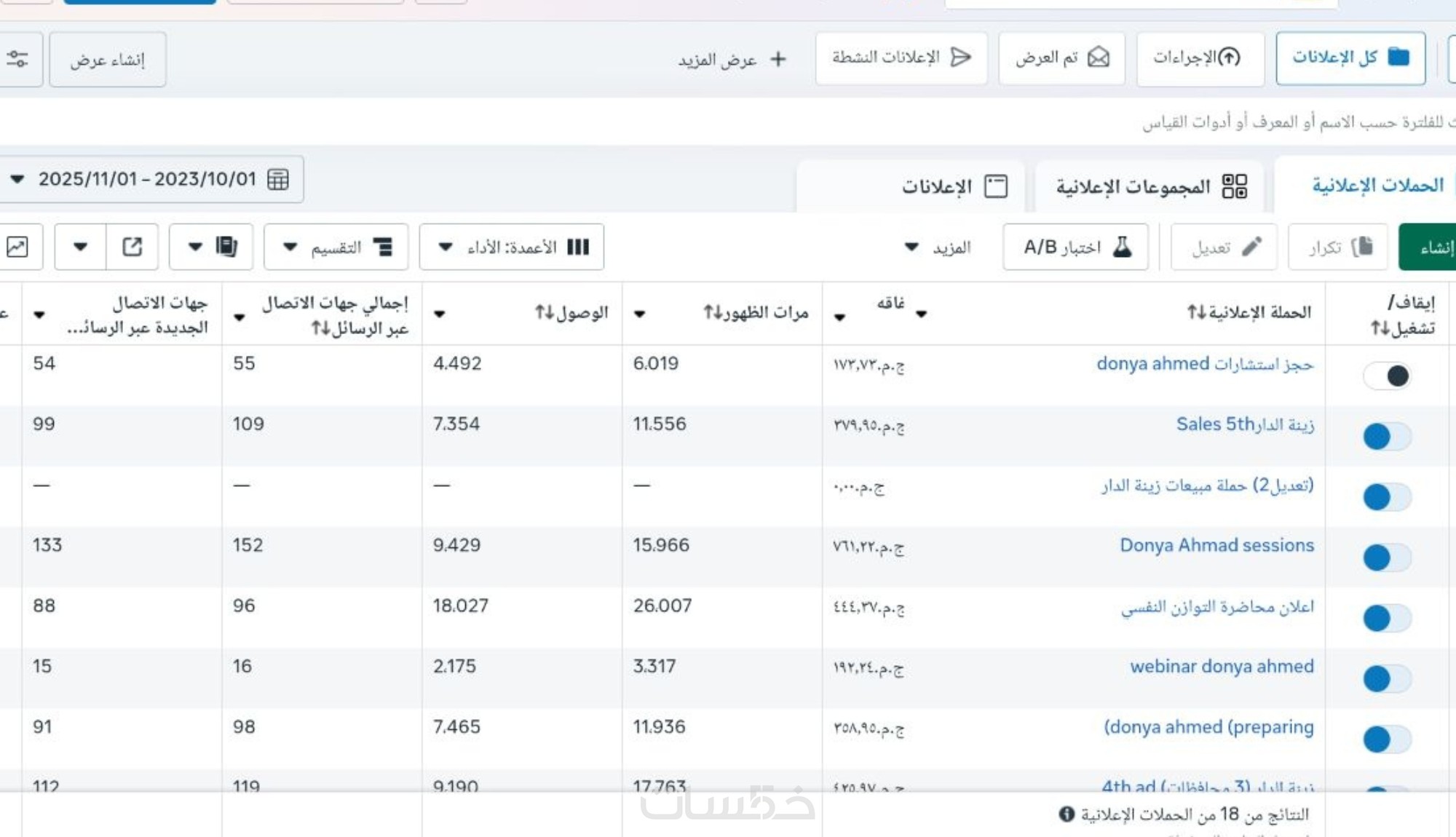Viewport: 1456px width, 837px height.
Task: Click the chart view icon in toolbar
Action: [x=17, y=247]
